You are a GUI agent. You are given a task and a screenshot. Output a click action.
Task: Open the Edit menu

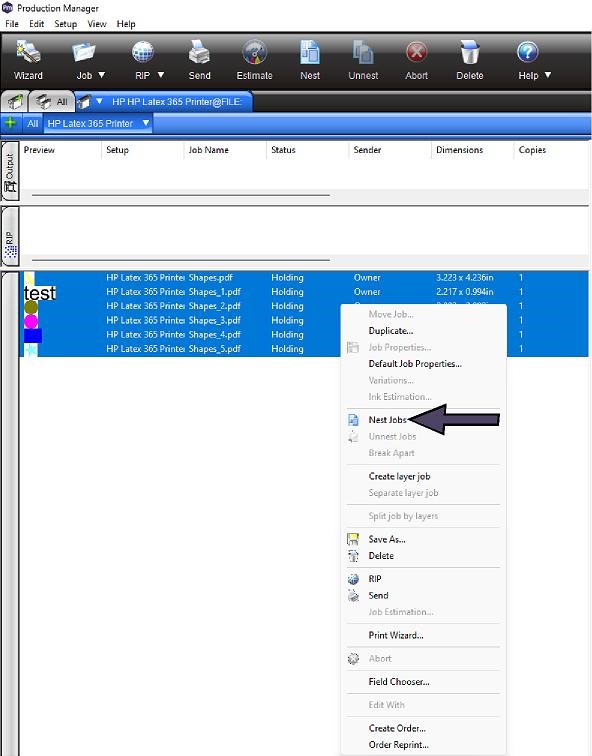37,24
